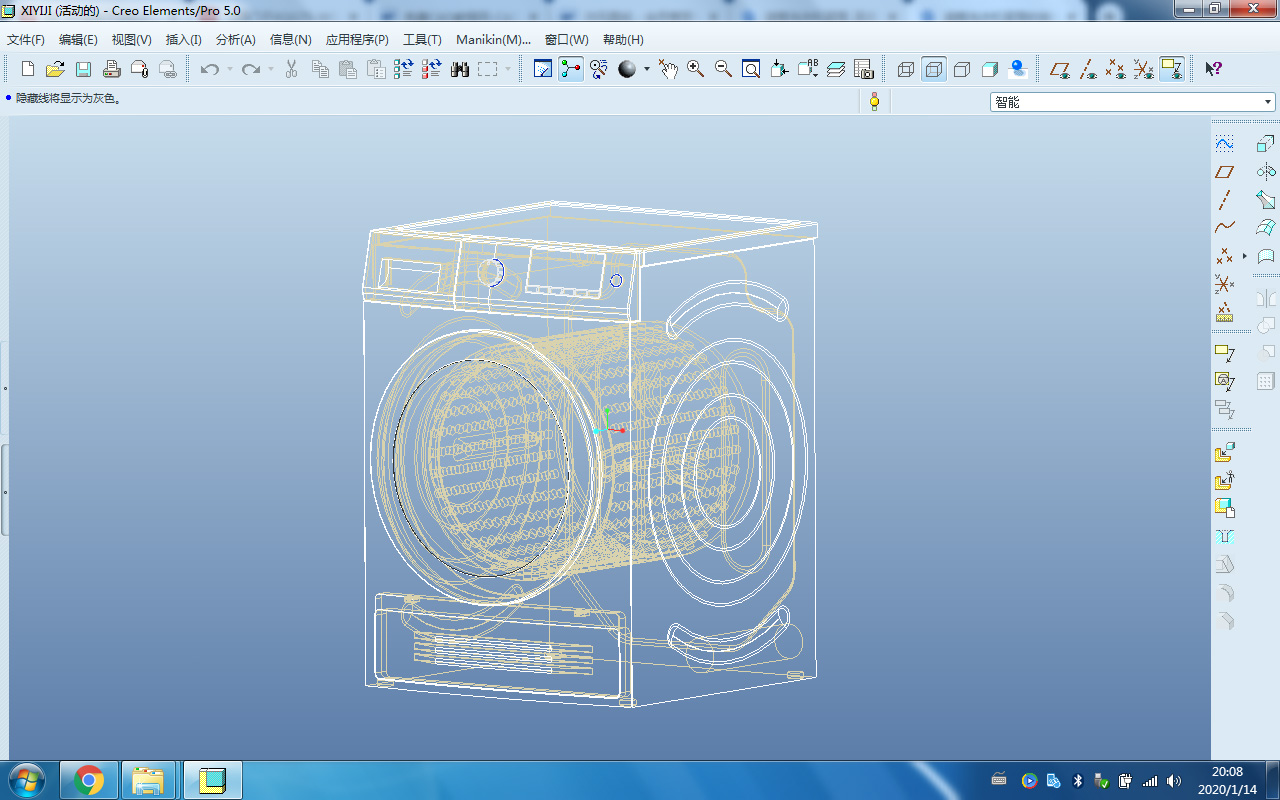Select the Revolve tool
The height and width of the screenshot is (800, 1280).
1266,172
